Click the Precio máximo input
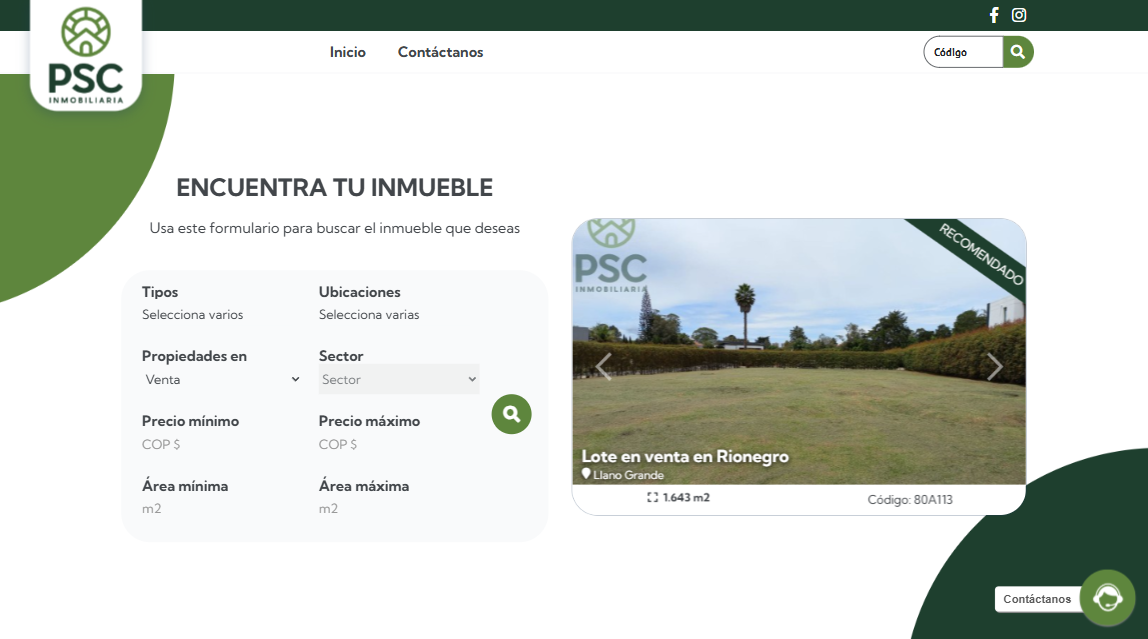 (398, 444)
